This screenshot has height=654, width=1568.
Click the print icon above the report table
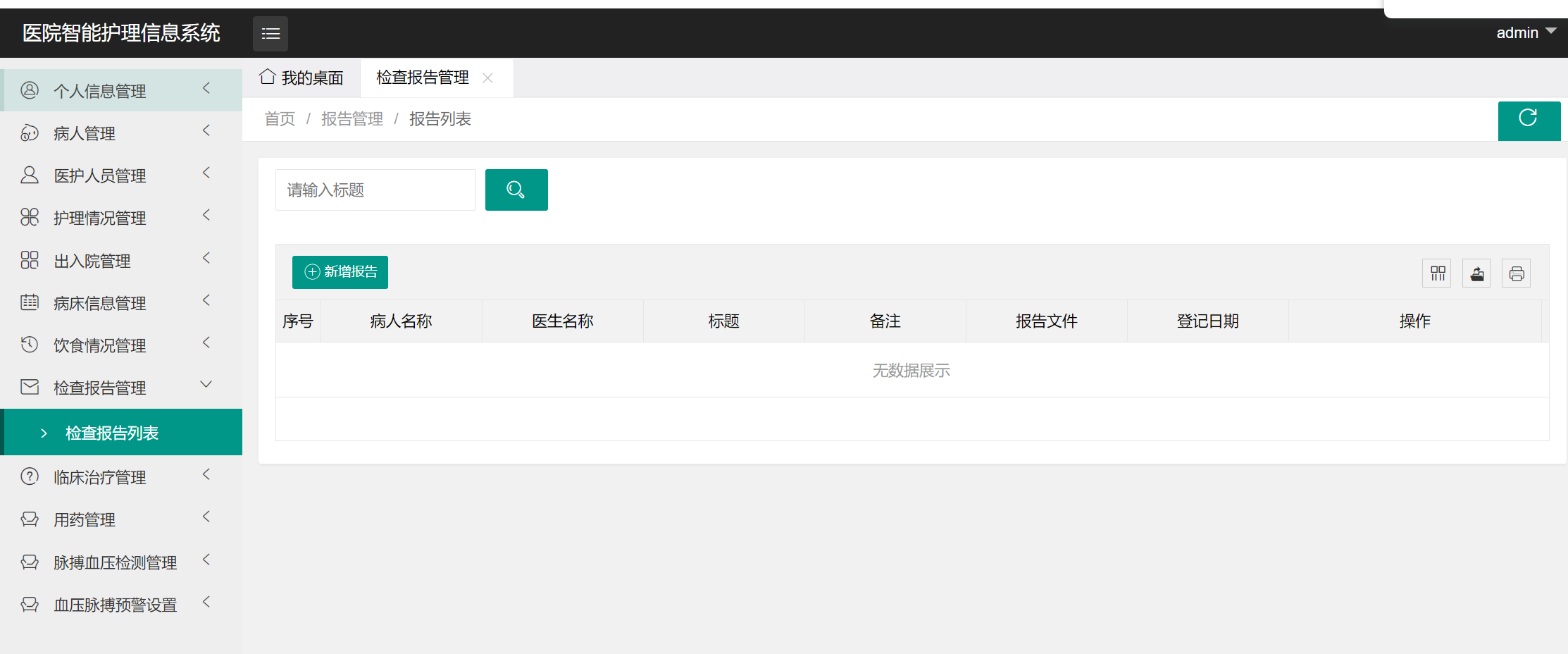tap(1516, 273)
